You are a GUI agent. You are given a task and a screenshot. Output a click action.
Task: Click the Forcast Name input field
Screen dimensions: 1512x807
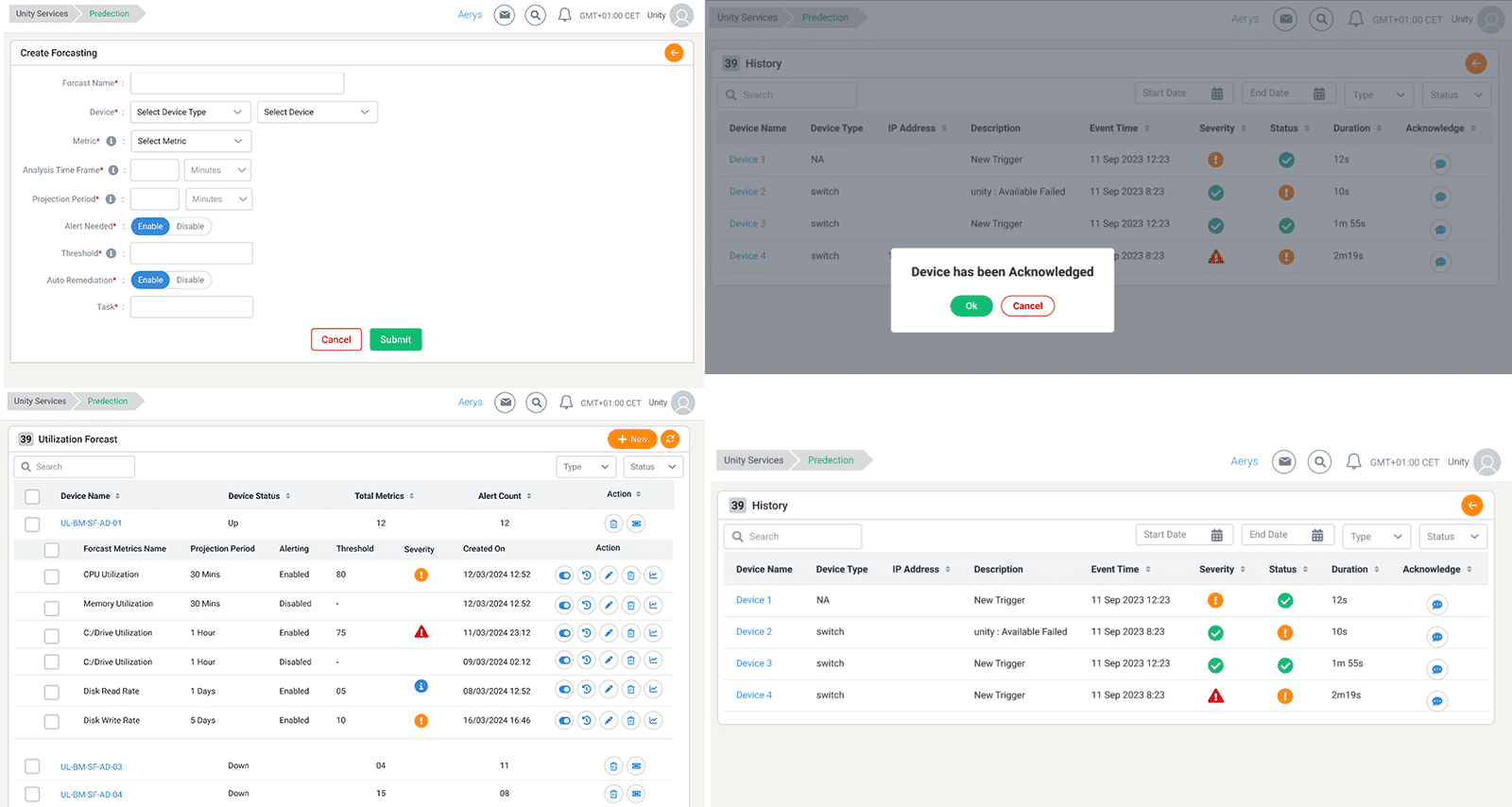[x=237, y=83]
